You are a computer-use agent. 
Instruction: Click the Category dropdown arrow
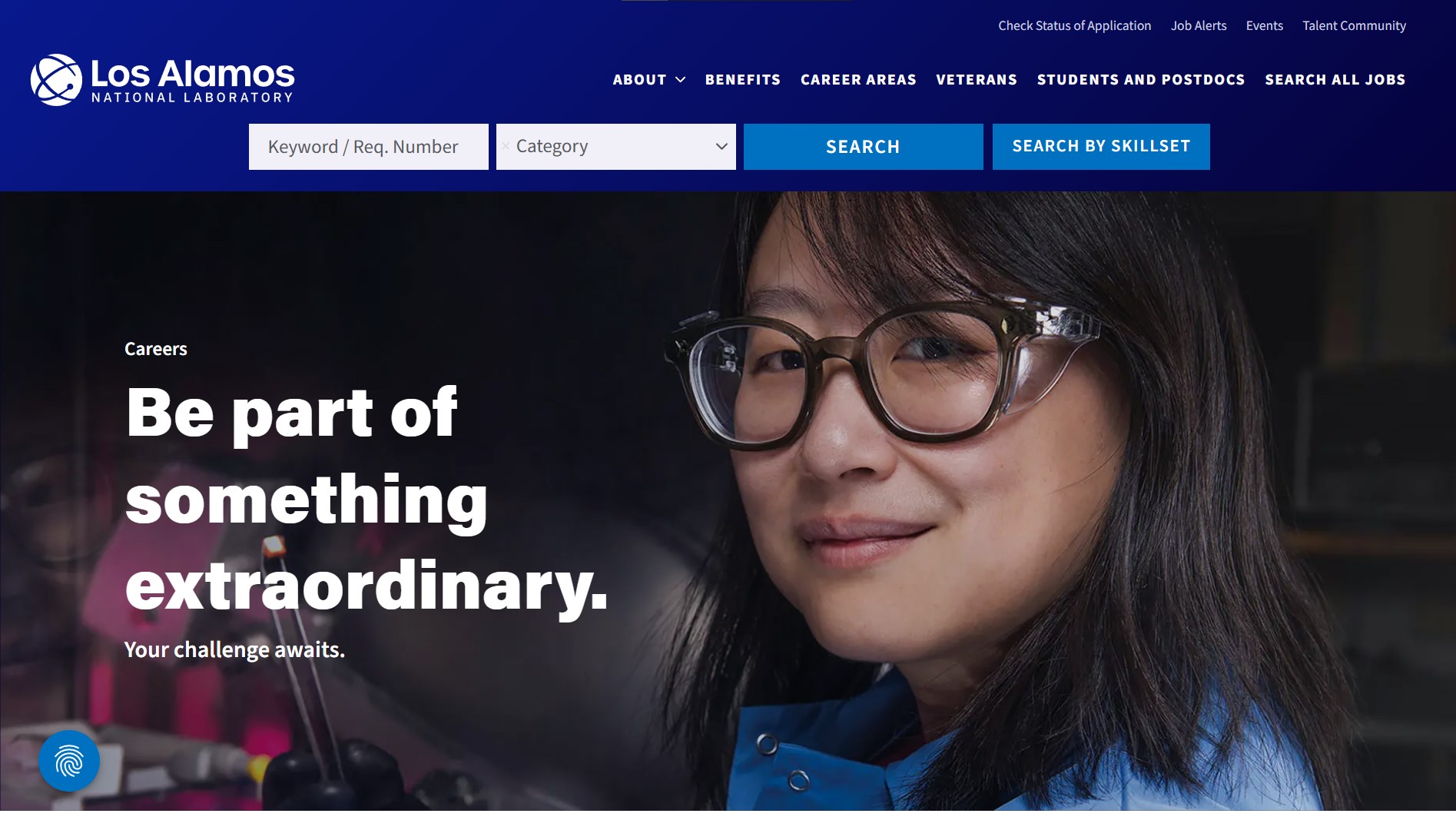click(x=721, y=146)
